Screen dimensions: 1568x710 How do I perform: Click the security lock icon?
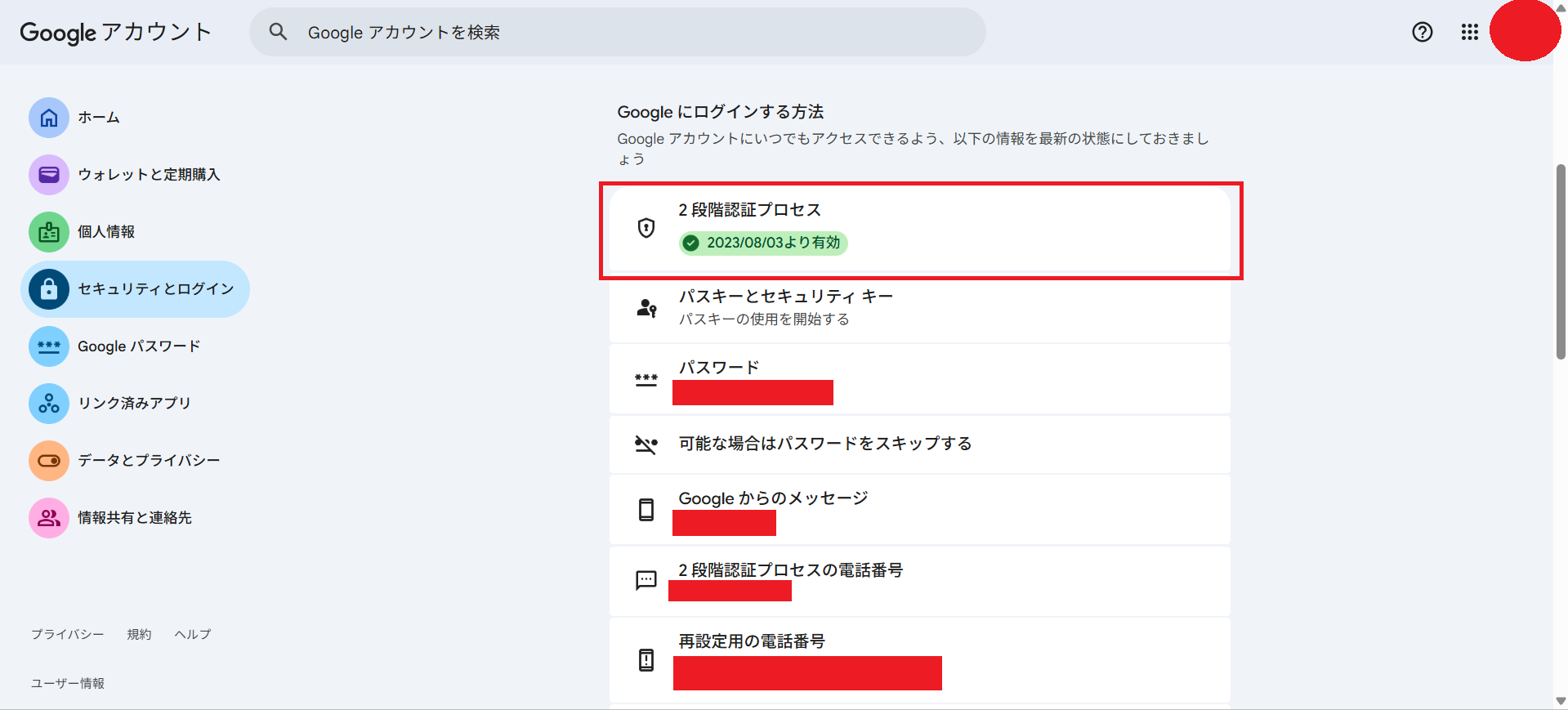(x=49, y=289)
